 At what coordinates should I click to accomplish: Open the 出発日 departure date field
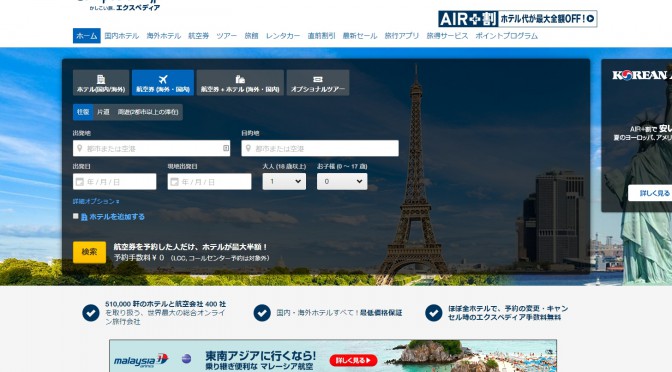(114, 182)
